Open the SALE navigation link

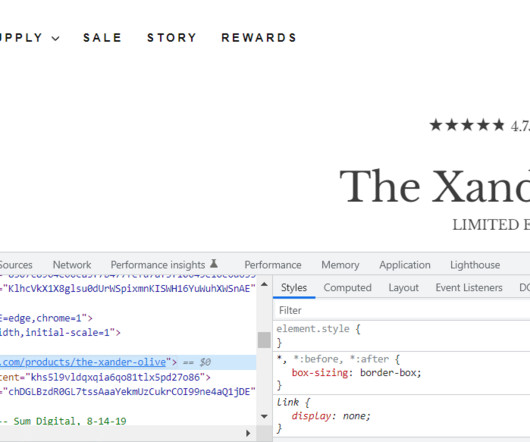pyautogui.click(x=102, y=38)
